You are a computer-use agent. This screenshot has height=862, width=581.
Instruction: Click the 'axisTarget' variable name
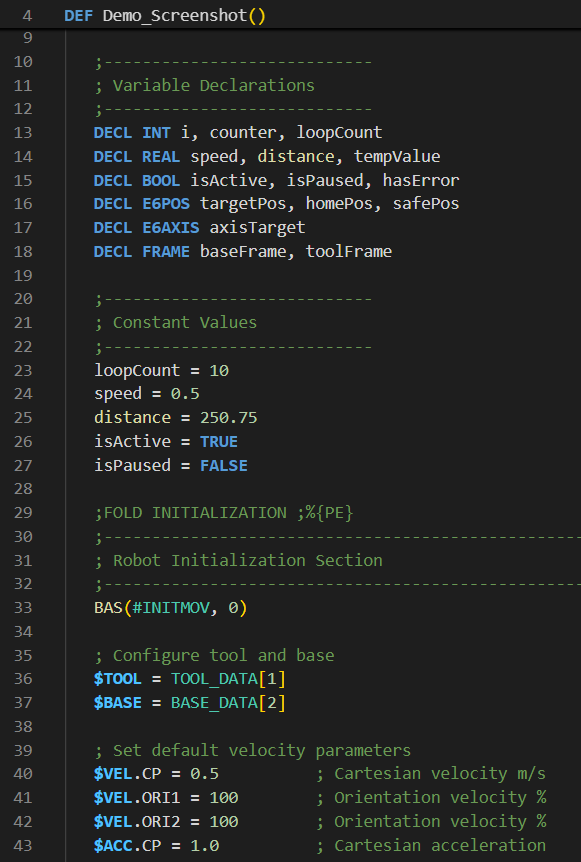click(x=257, y=228)
